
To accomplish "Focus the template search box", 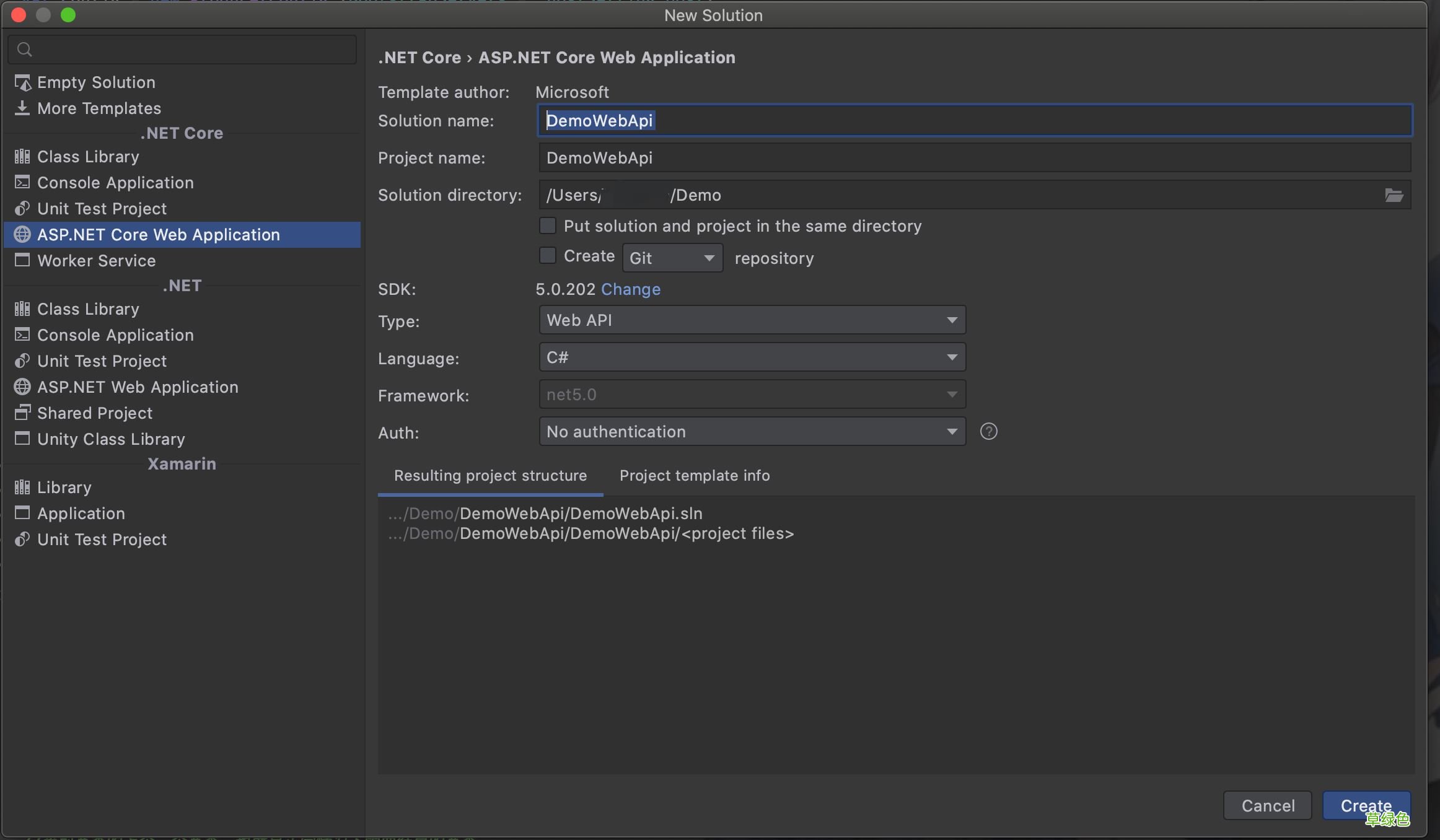I will pyautogui.click(x=182, y=50).
